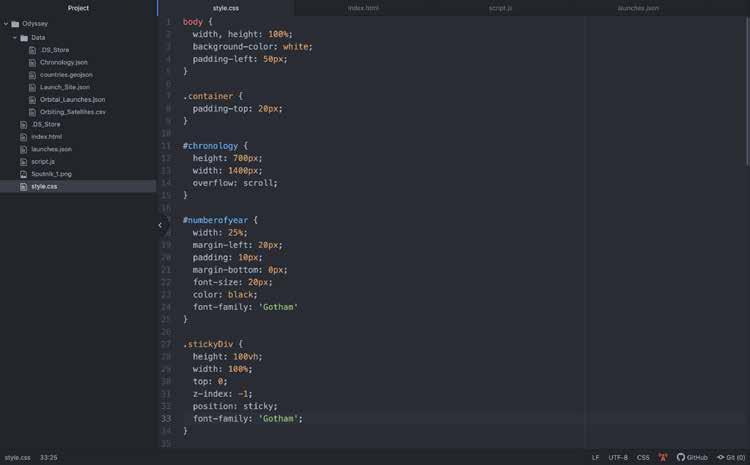This screenshot has width=750, height=465.
Task: Hide tree view with the arrow handle
Action: pos(160,225)
